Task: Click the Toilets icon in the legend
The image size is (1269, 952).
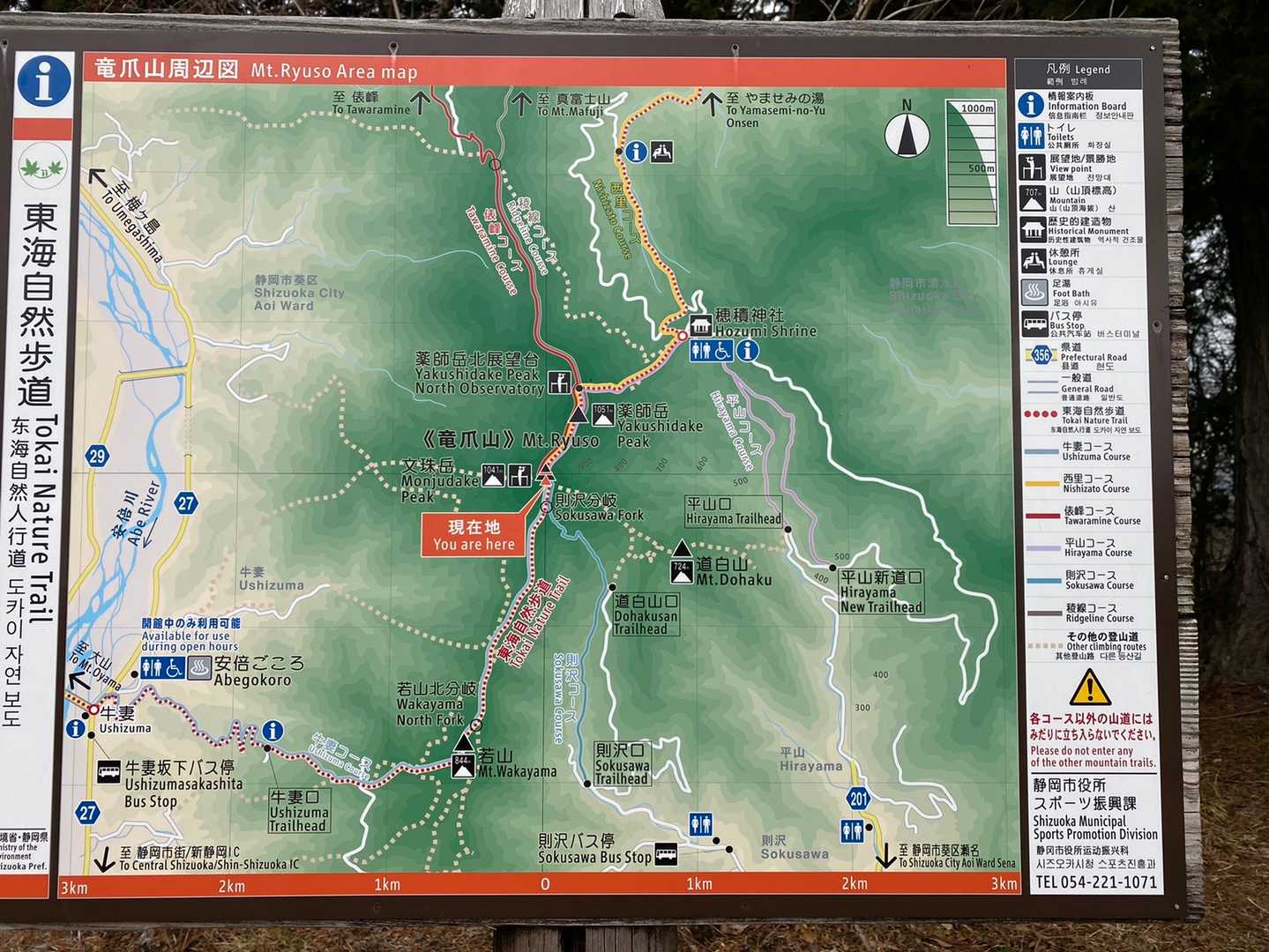Action: coord(1031,136)
